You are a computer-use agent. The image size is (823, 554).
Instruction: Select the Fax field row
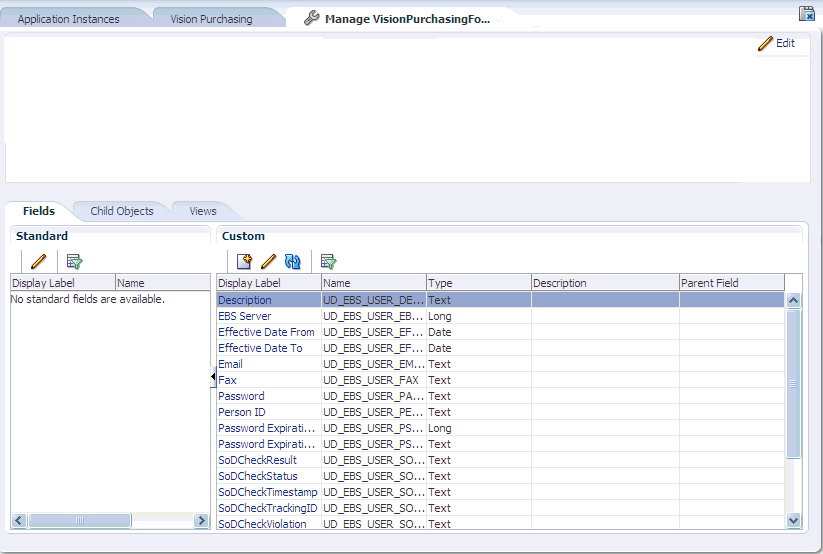point(501,380)
